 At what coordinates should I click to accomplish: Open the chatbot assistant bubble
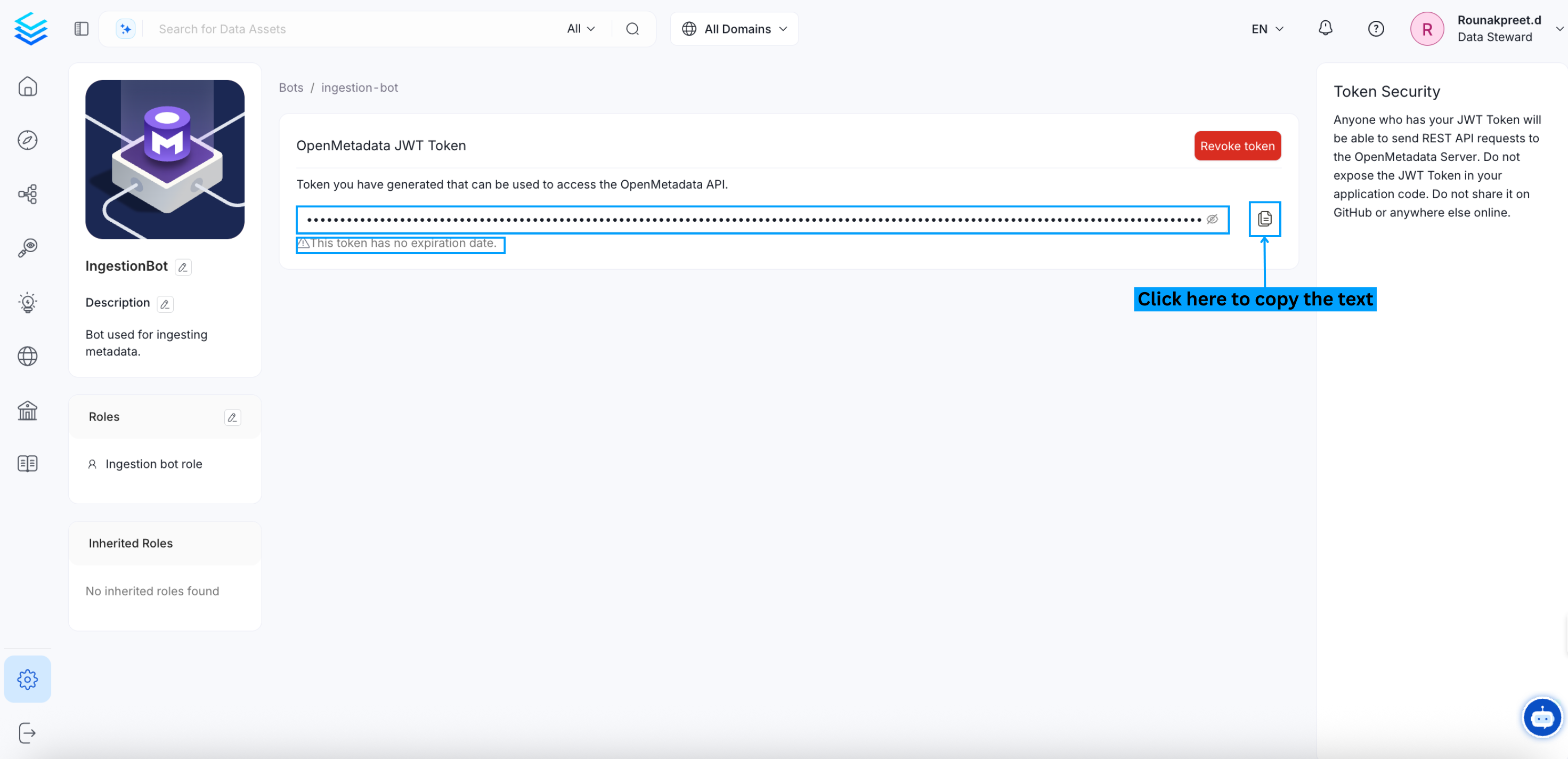coord(1541,717)
